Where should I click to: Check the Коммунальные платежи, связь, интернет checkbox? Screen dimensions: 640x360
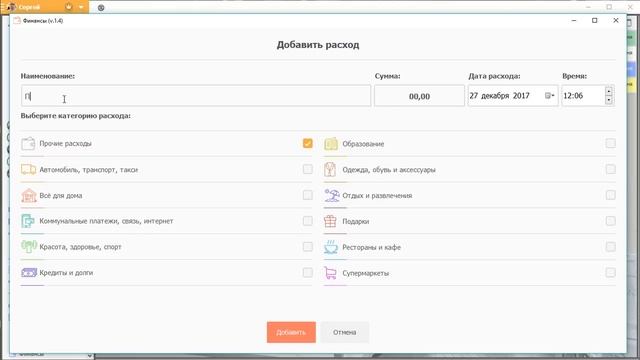(x=308, y=221)
